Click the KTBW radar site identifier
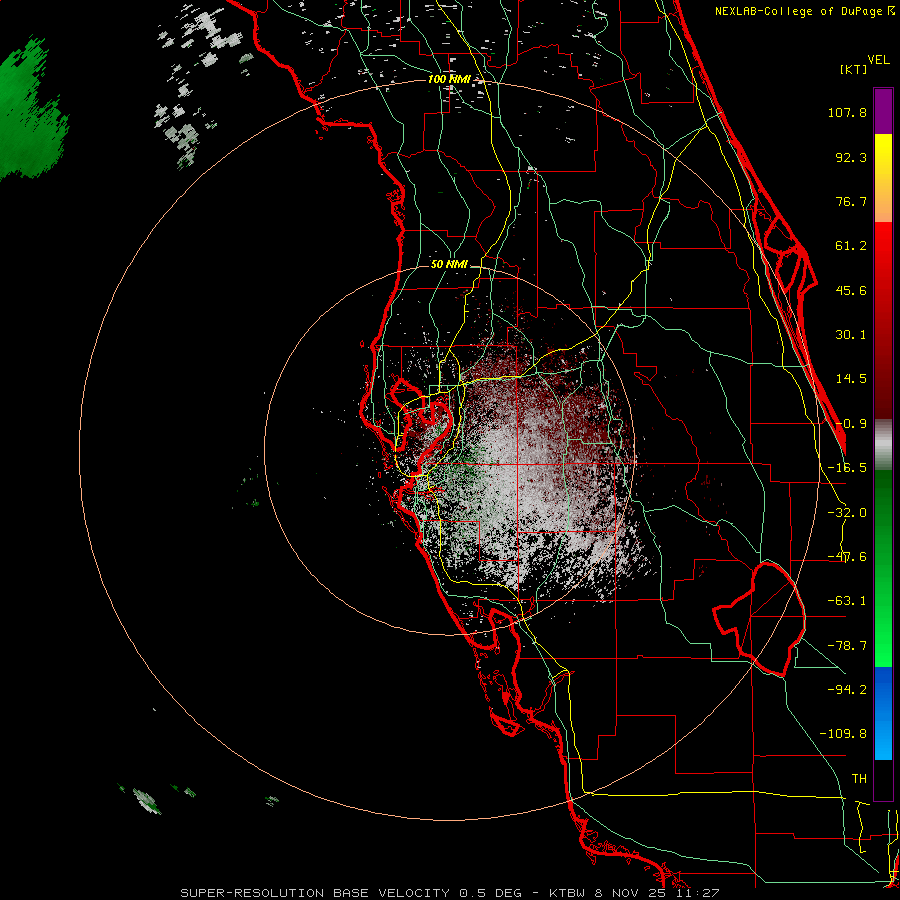Viewport: 900px width, 900px height. coord(568,893)
